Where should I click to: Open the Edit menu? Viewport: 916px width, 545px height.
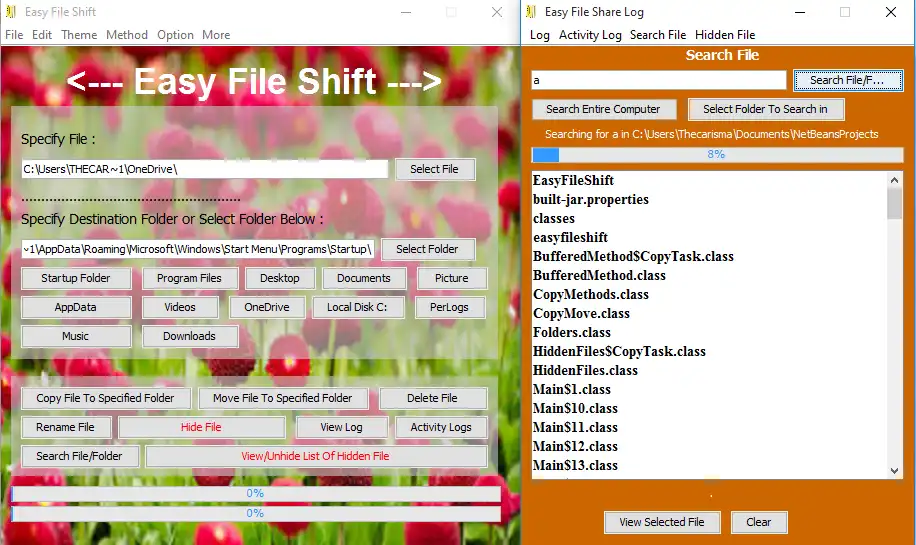(x=42, y=35)
